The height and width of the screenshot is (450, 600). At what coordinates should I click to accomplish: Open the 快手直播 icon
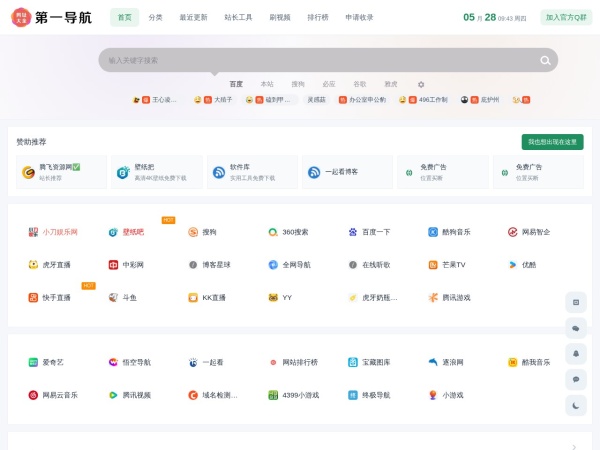point(33,297)
